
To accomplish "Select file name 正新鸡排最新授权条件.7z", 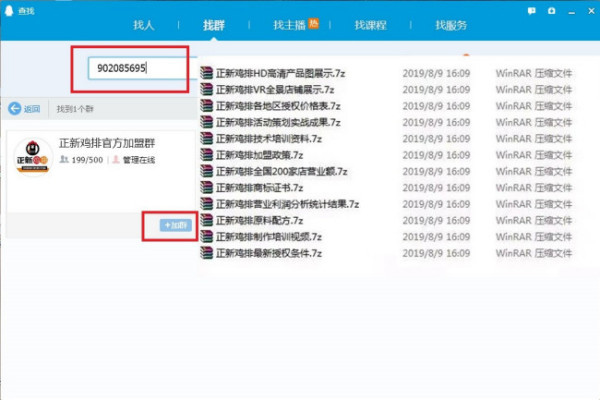I will pos(269,253).
